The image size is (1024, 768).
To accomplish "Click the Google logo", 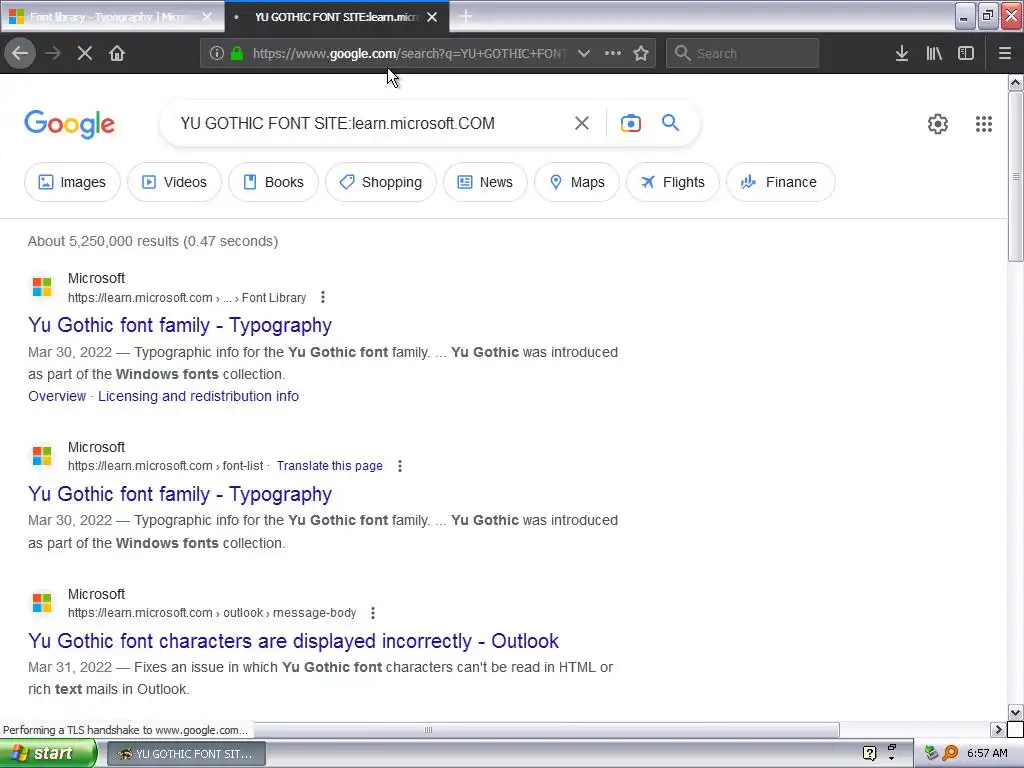I will pyautogui.click(x=69, y=124).
